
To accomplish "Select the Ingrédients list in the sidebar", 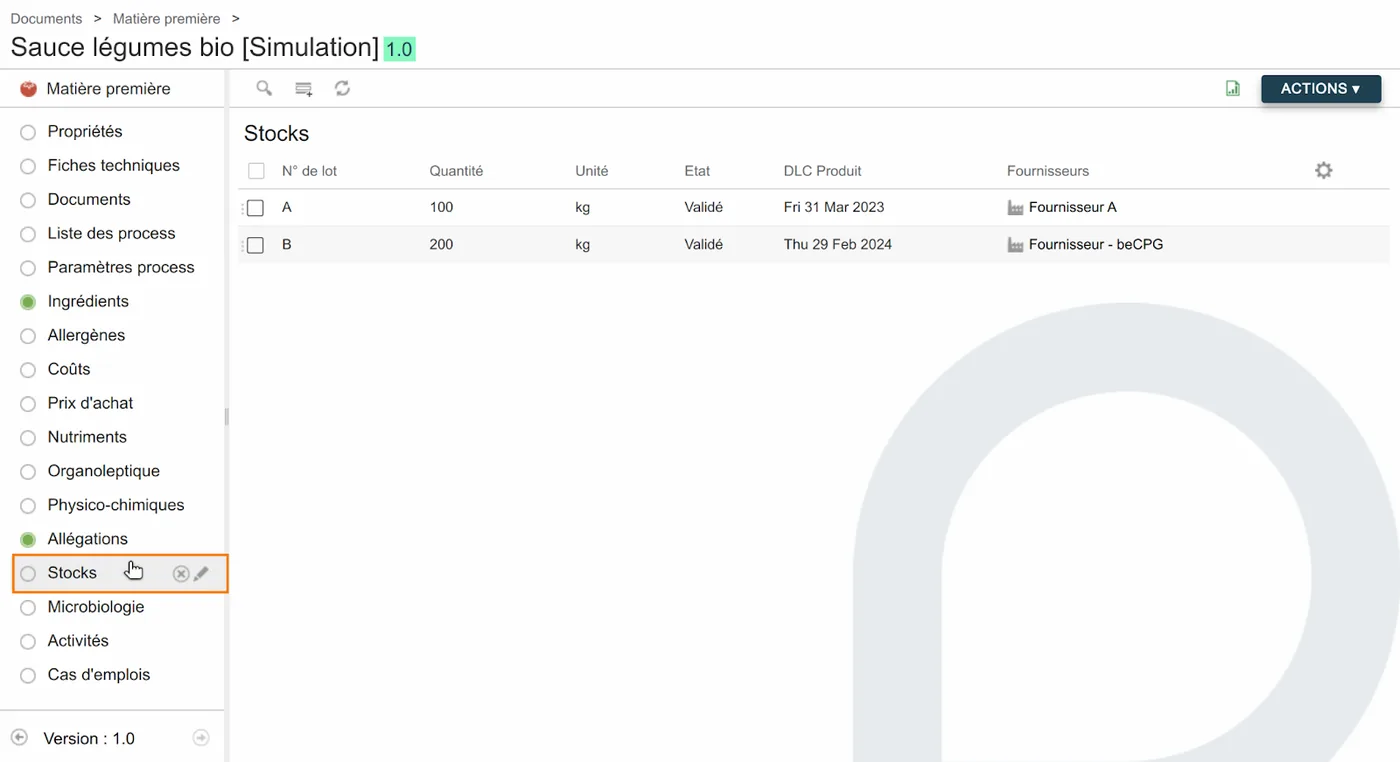I will pyautogui.click(x=88, y=301).
